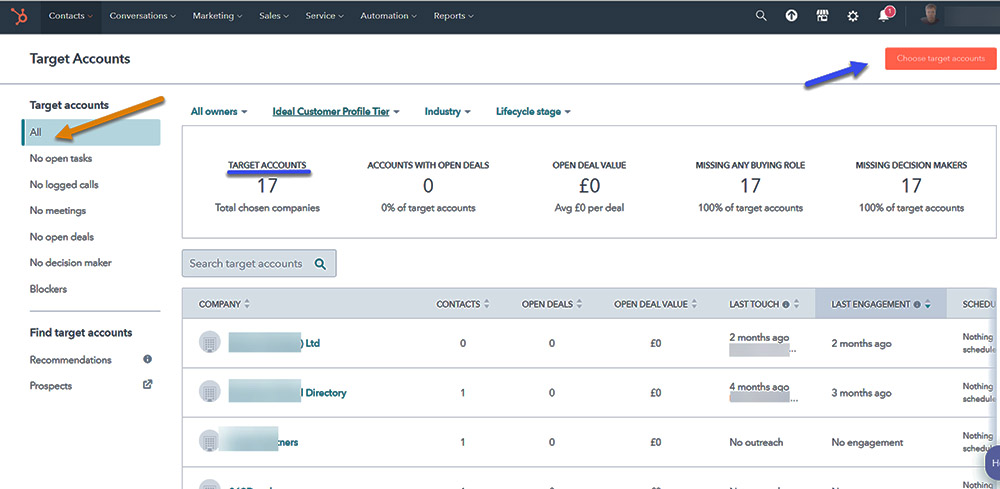1000x489 pixels.
Task: Open the Marketing menu
Action: point(217,16)
